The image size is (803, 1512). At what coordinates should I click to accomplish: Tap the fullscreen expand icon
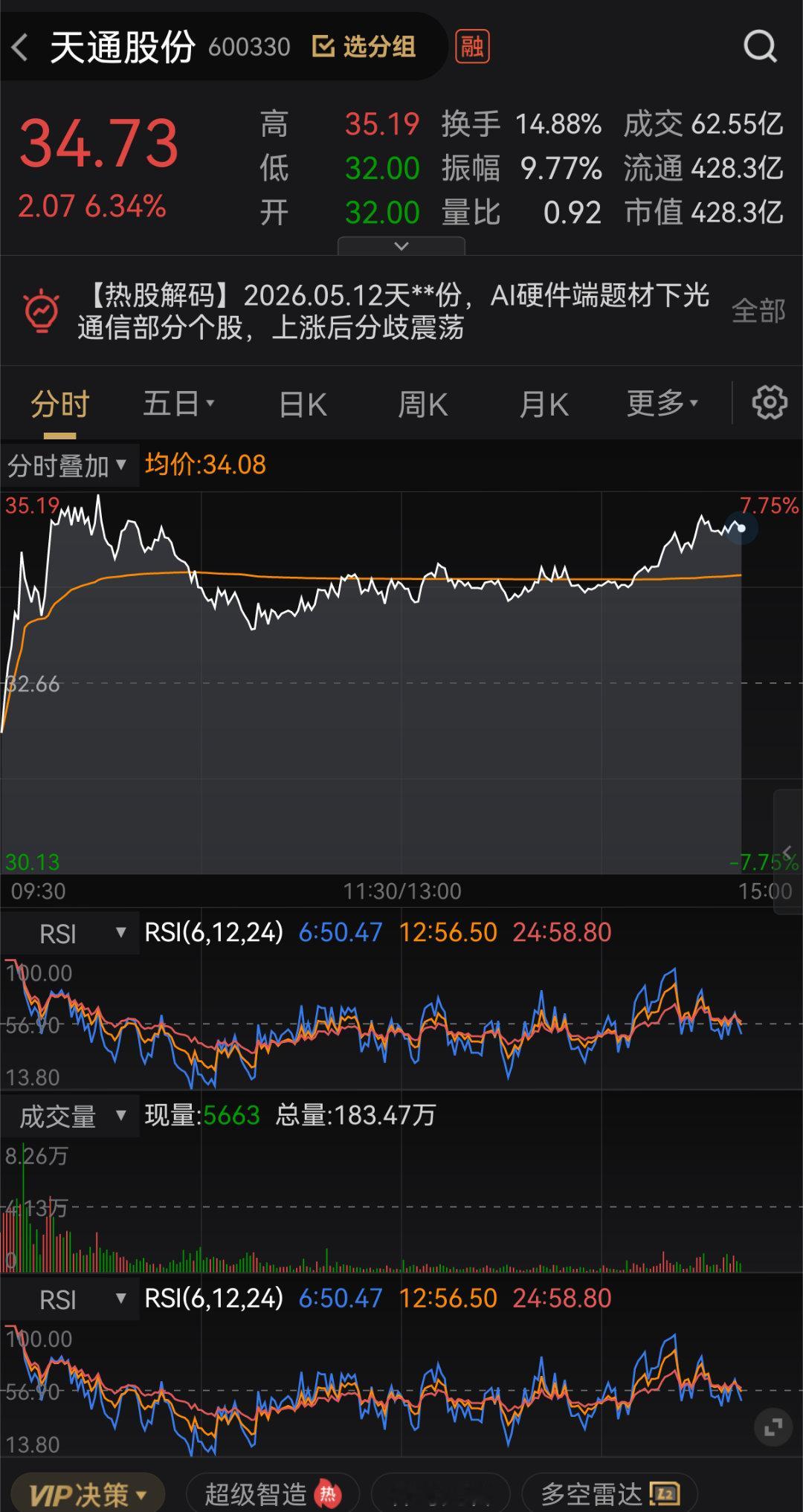click(773, 1427)
